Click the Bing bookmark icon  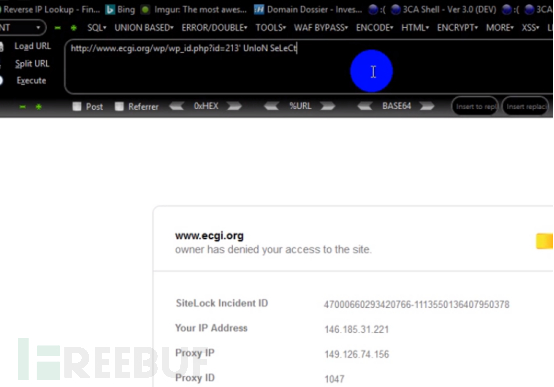click(110, 10)
